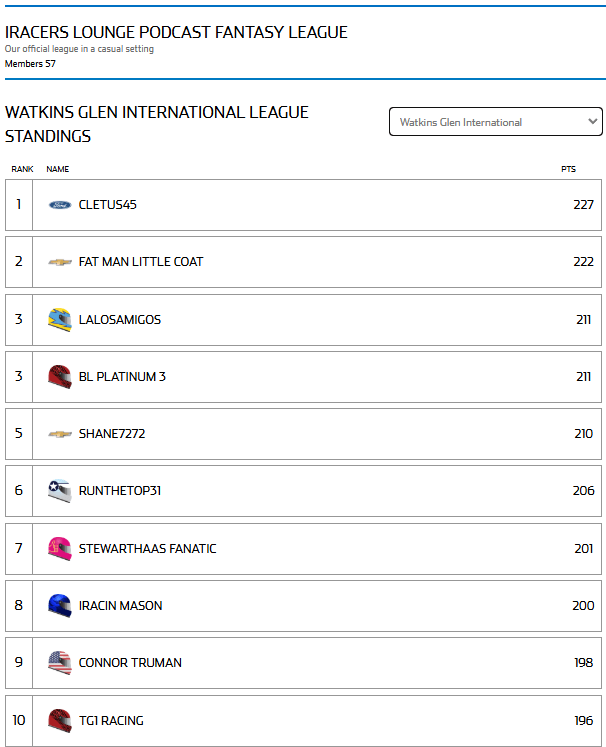The image size is (606, 747).
Task: Click the pink helmet beside STEWARTHAAS FANATIC
Action: [60, 549]
